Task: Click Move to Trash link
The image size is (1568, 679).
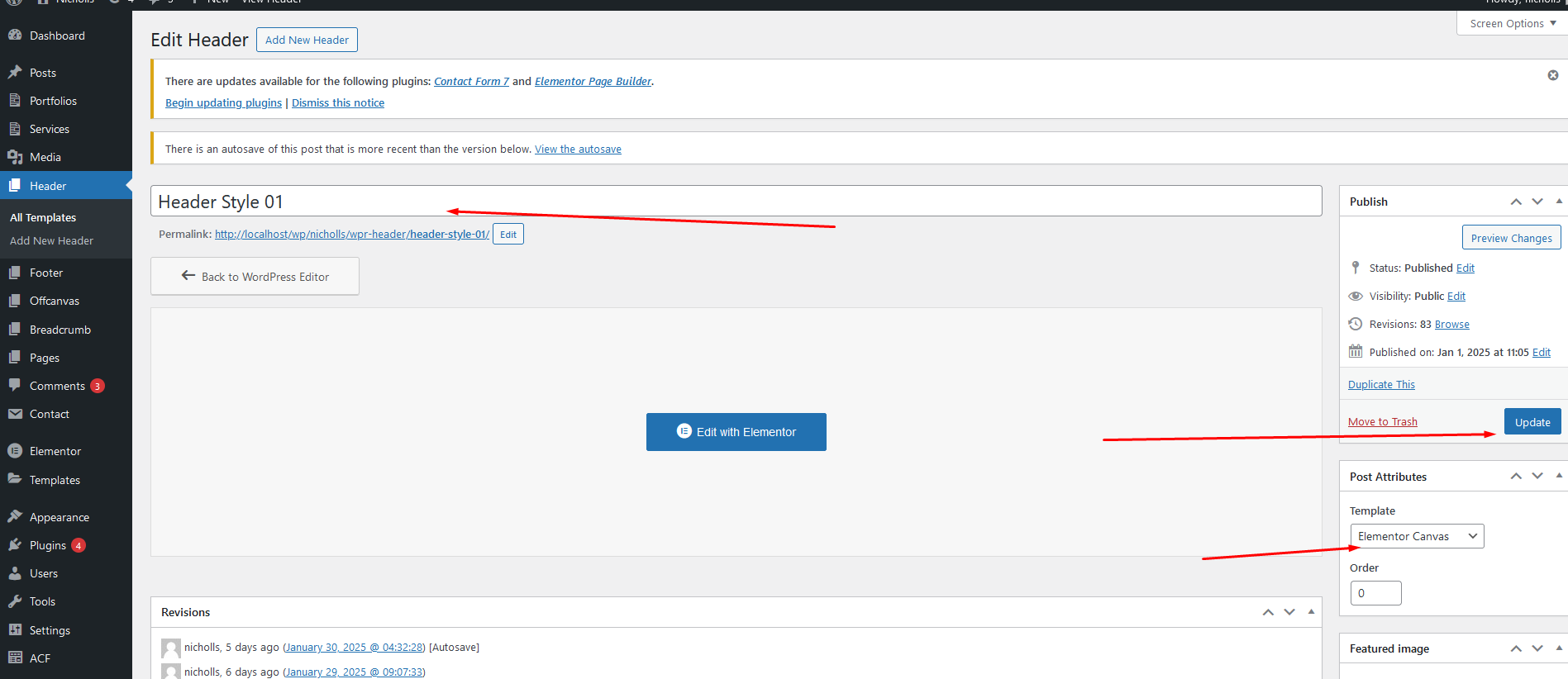Action: 1383,422
